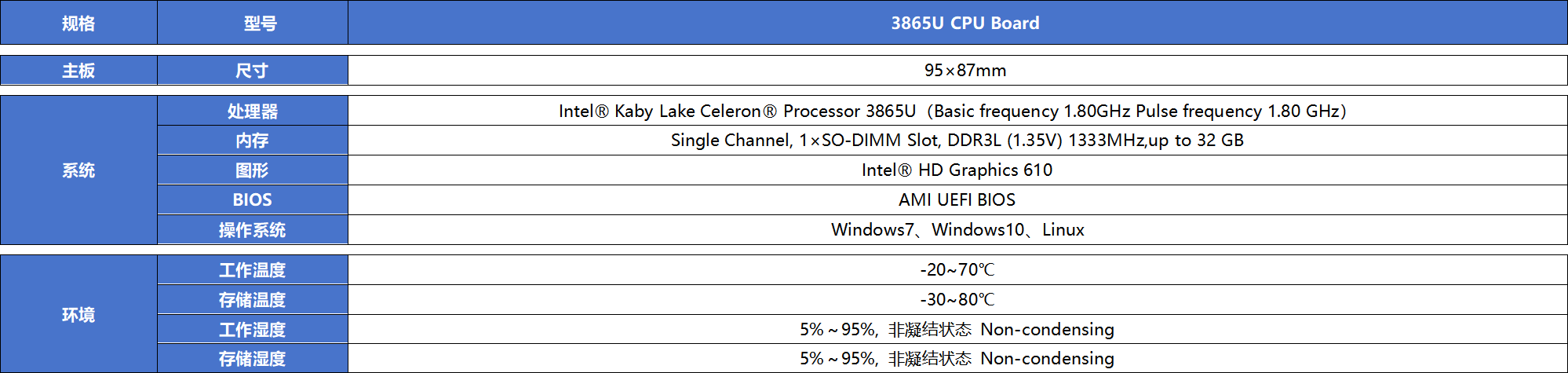Image resolution: width=1568 pixels, height=373 pixels.
Task: Click the Single Channel SO-DIMM memory description
Action: click(x=957, y=141)
